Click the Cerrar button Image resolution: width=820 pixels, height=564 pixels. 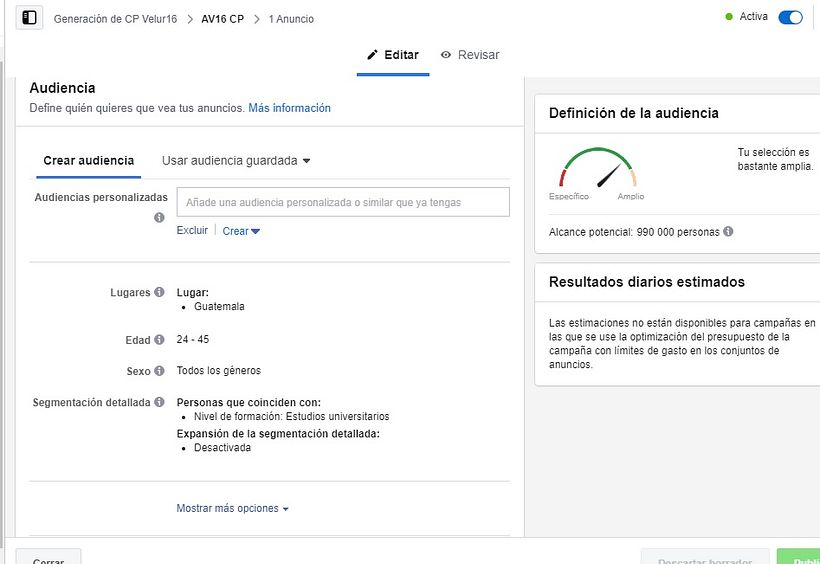click(48, 558)
